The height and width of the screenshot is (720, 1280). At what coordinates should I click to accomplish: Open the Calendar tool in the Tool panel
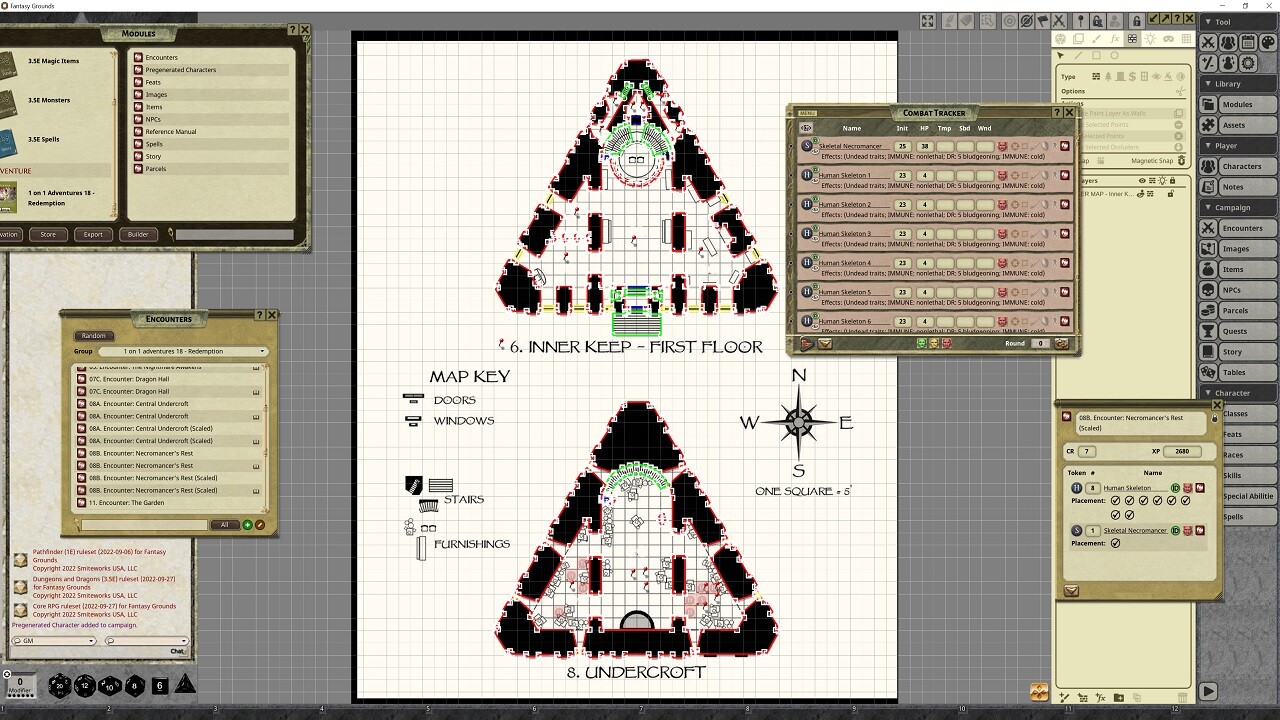[x=1248, y=42]
